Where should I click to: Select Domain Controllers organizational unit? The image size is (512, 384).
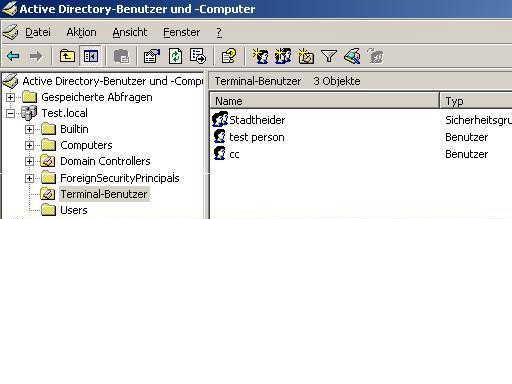point(105,161)
